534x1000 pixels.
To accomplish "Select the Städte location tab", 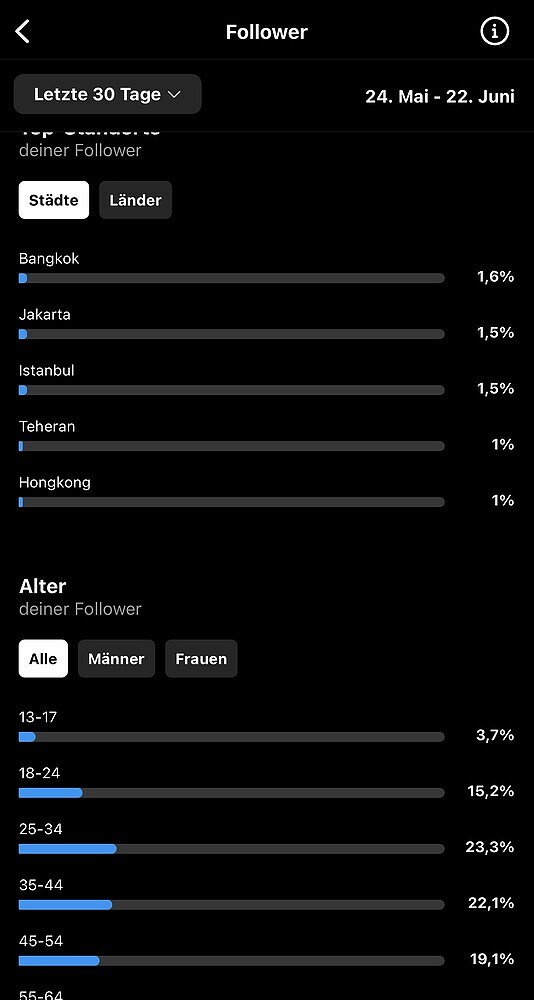I will (54, 200).
